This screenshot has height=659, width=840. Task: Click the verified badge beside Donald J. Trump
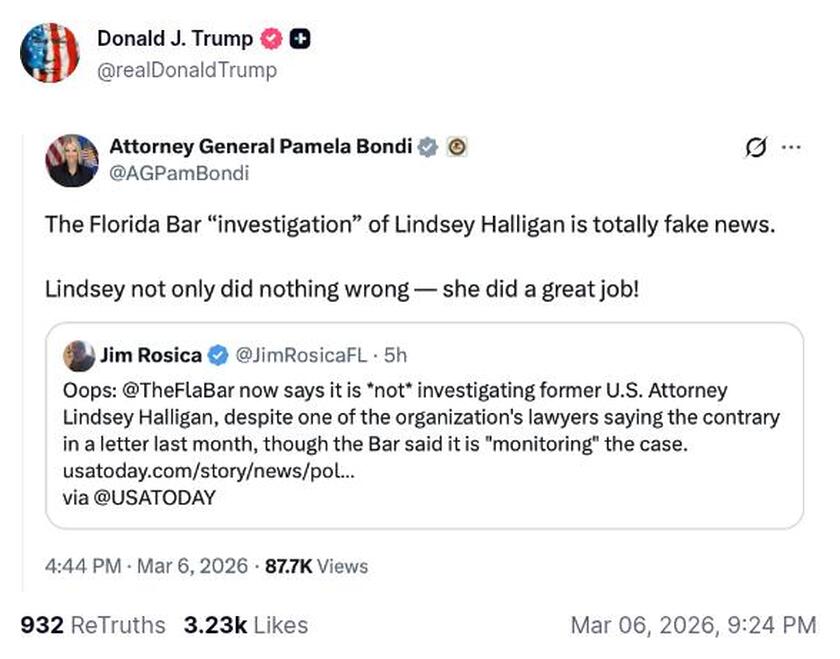point(270,38)
